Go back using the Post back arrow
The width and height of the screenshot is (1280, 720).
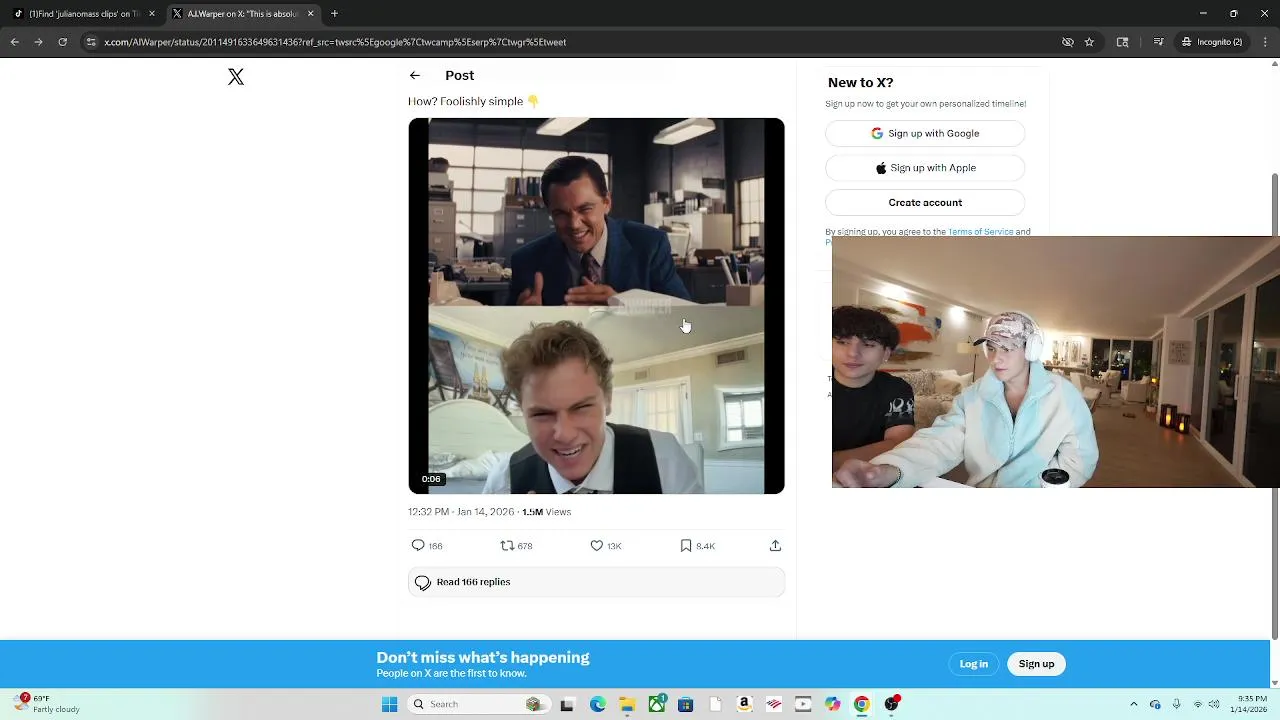(415, 76)
